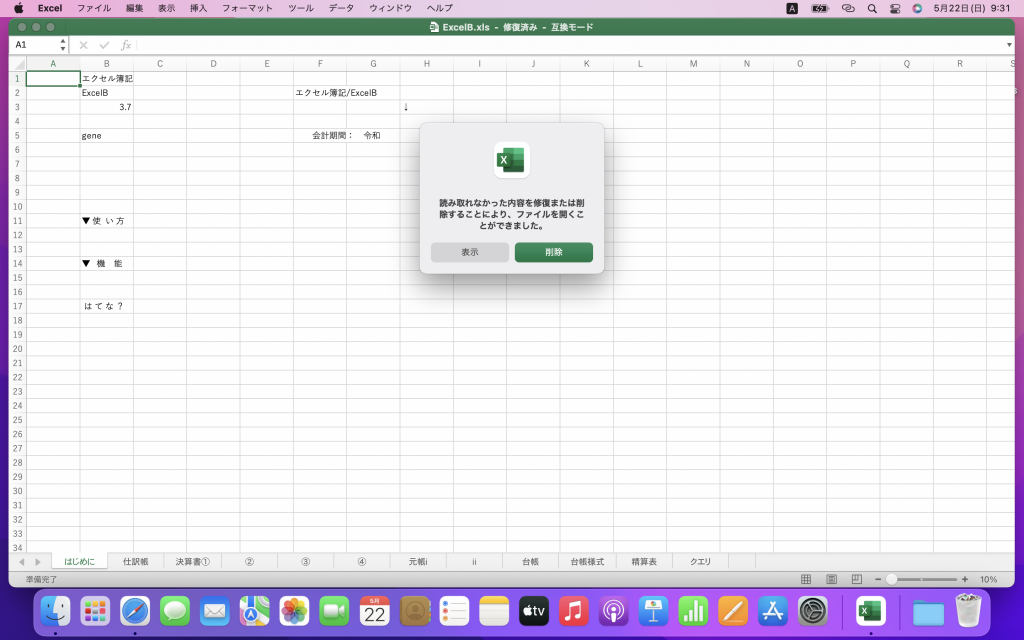Expand the formula bar with its right chevron
Image resolution: width=1024 pixels, height=640 pixels.
pyautogui.click(x=1008, y=44)
